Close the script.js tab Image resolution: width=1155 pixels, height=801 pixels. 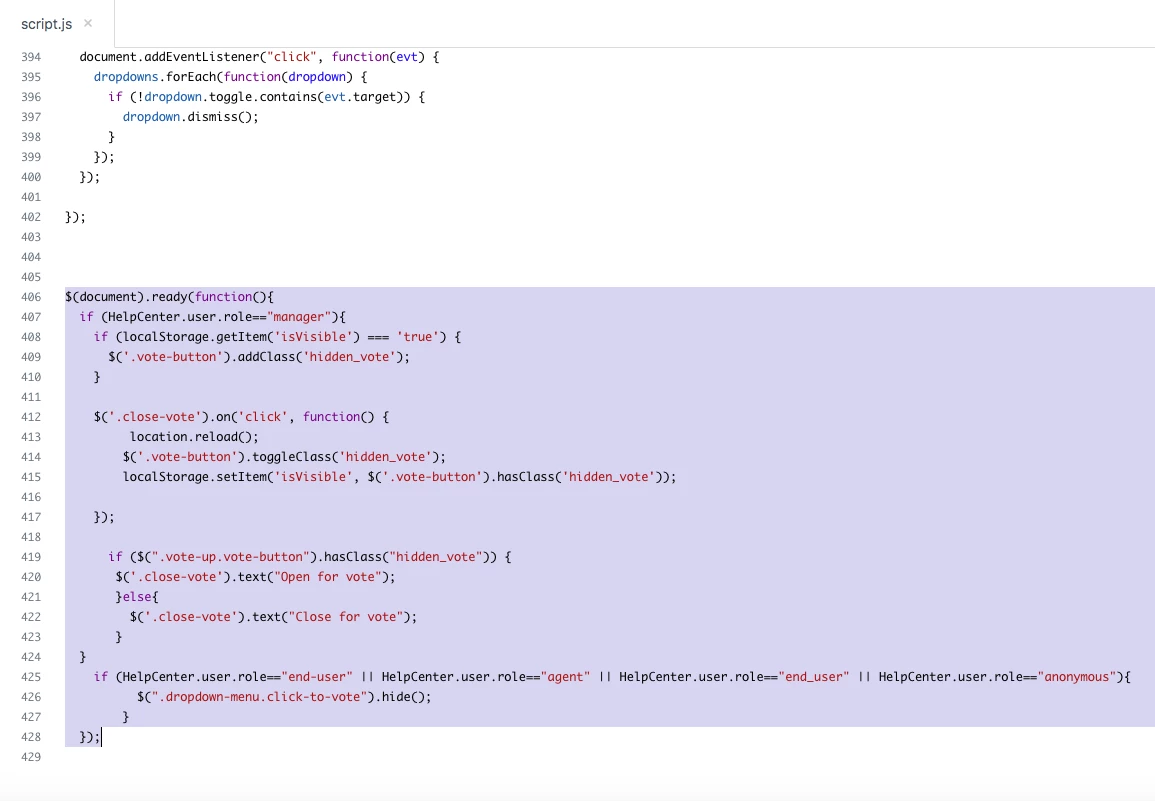pos(88,24)
